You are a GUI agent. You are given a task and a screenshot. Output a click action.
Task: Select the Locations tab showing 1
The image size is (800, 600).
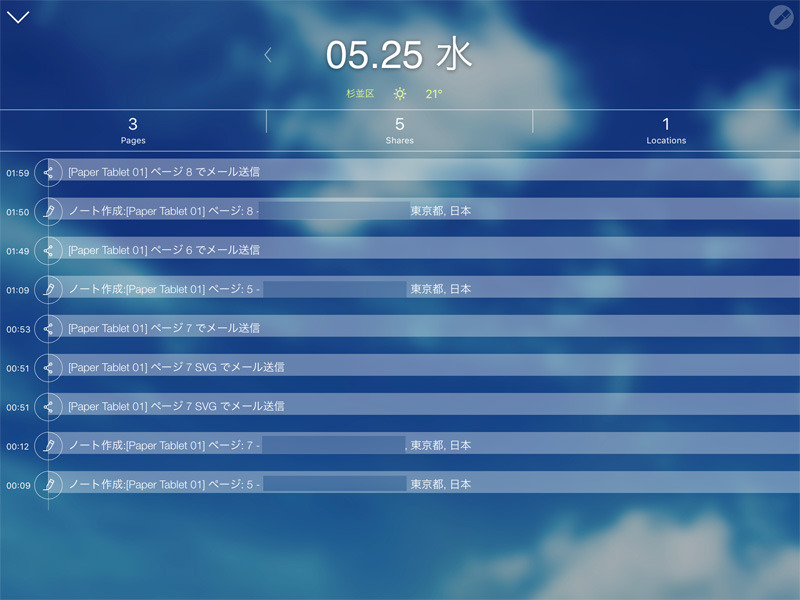coord(666,130)
